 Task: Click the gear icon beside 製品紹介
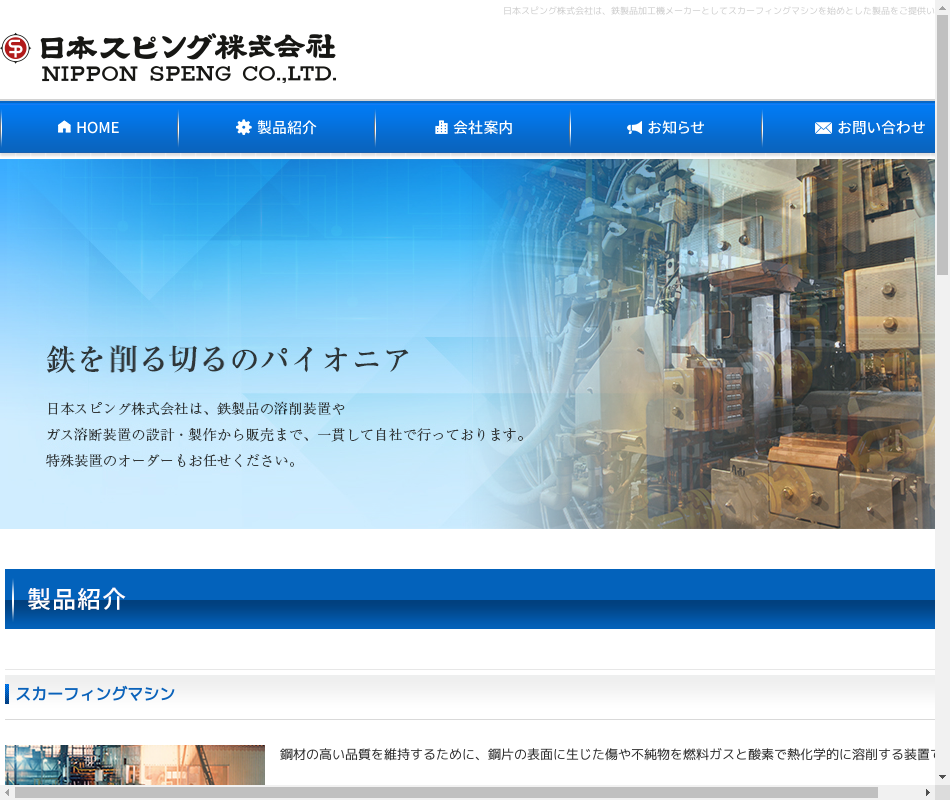(243, 127)
